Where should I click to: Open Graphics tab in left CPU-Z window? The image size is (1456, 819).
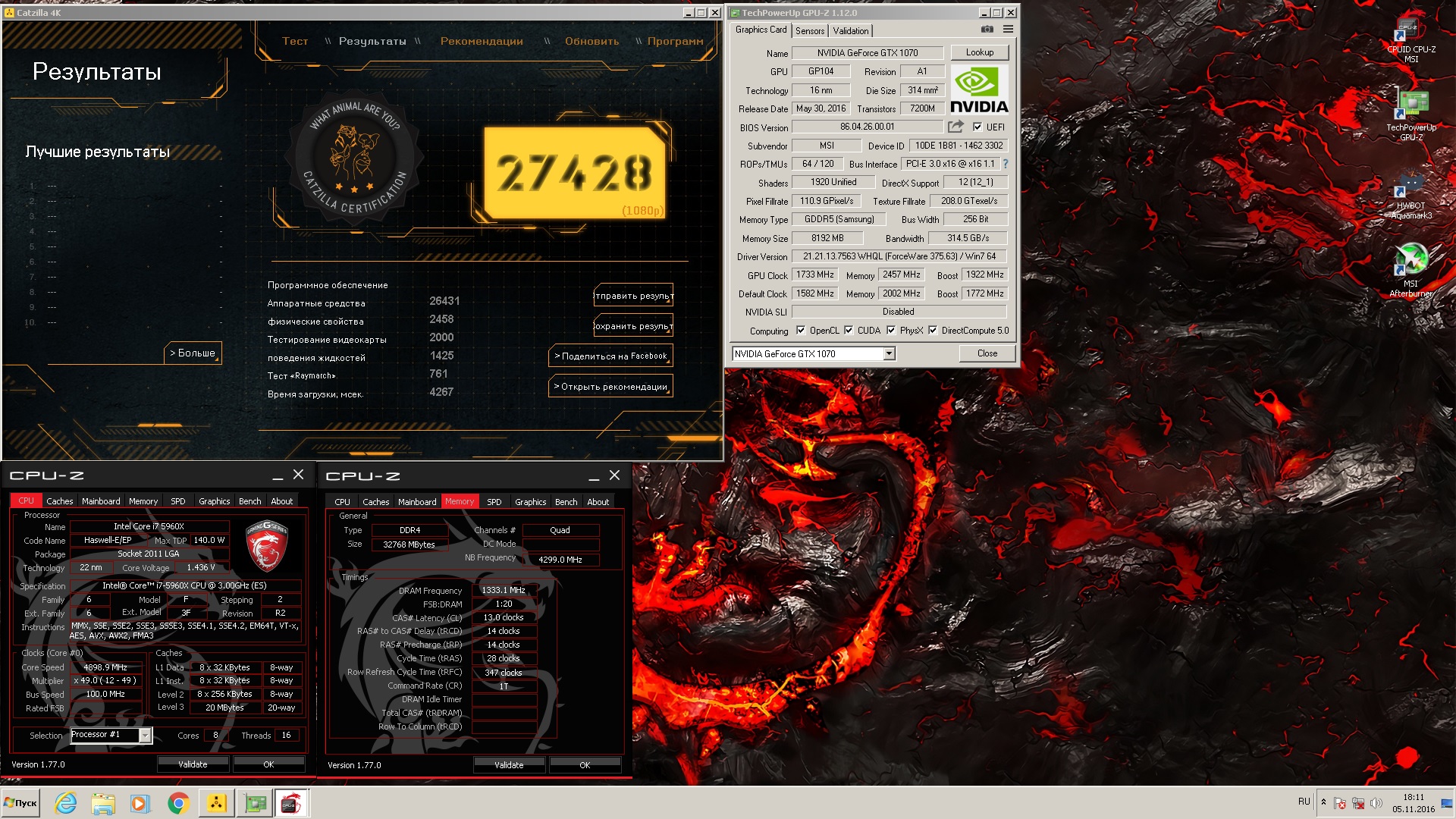(x=214, y=501)
